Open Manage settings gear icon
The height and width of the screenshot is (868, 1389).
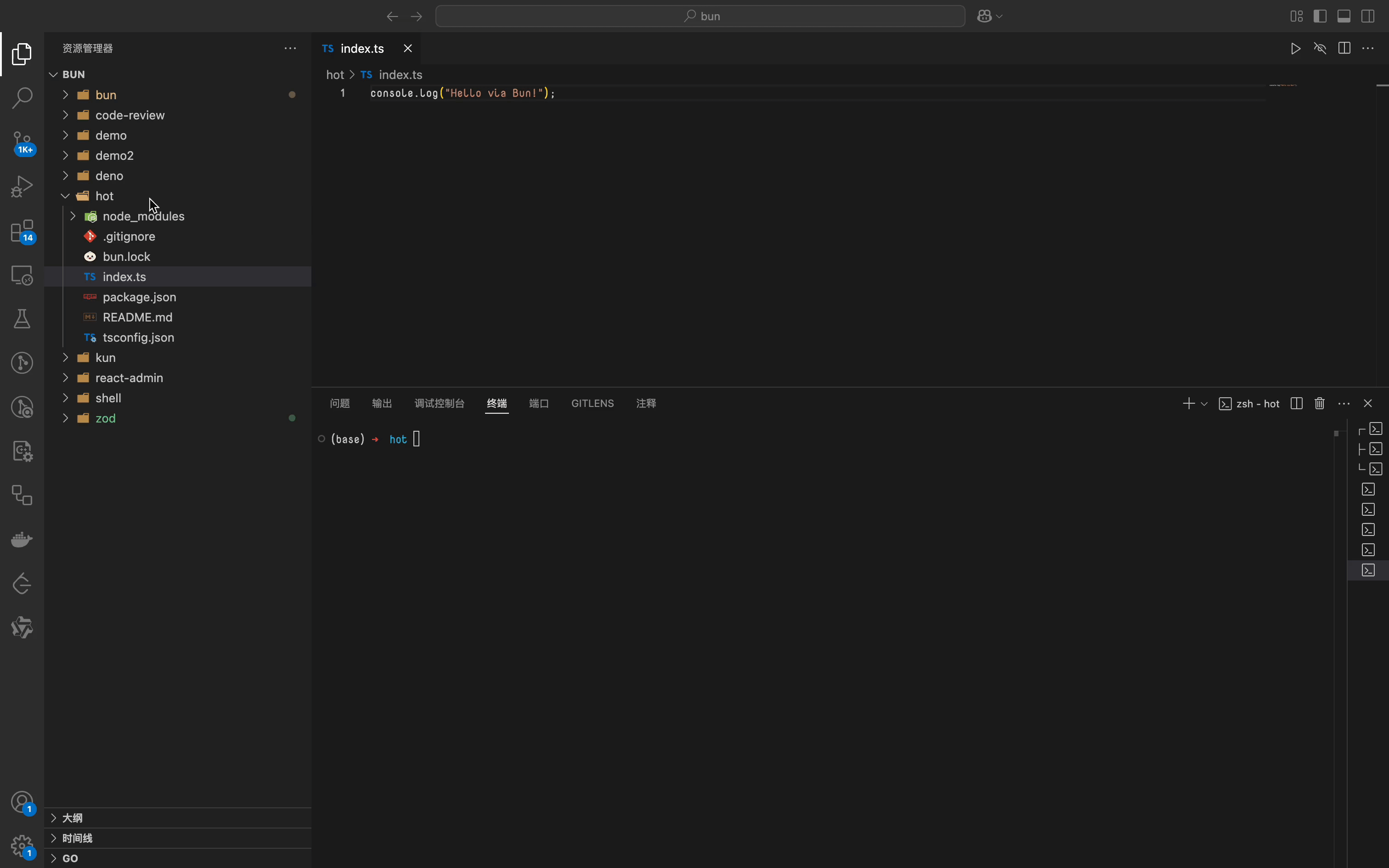[x=22, y=845]
